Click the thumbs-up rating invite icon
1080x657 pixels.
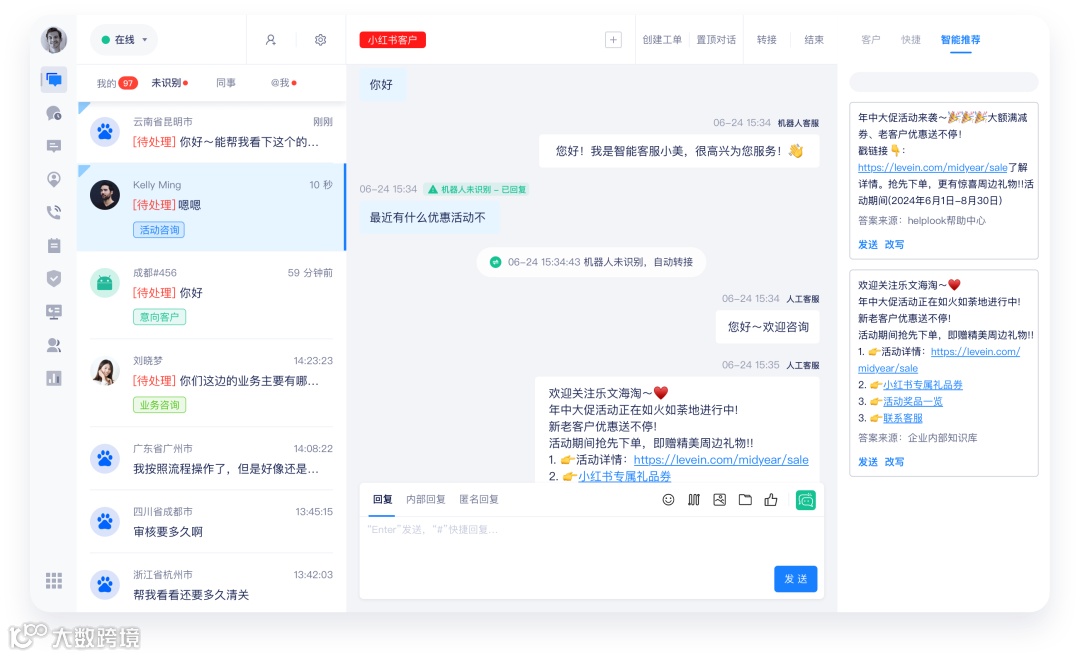[771, 500]
